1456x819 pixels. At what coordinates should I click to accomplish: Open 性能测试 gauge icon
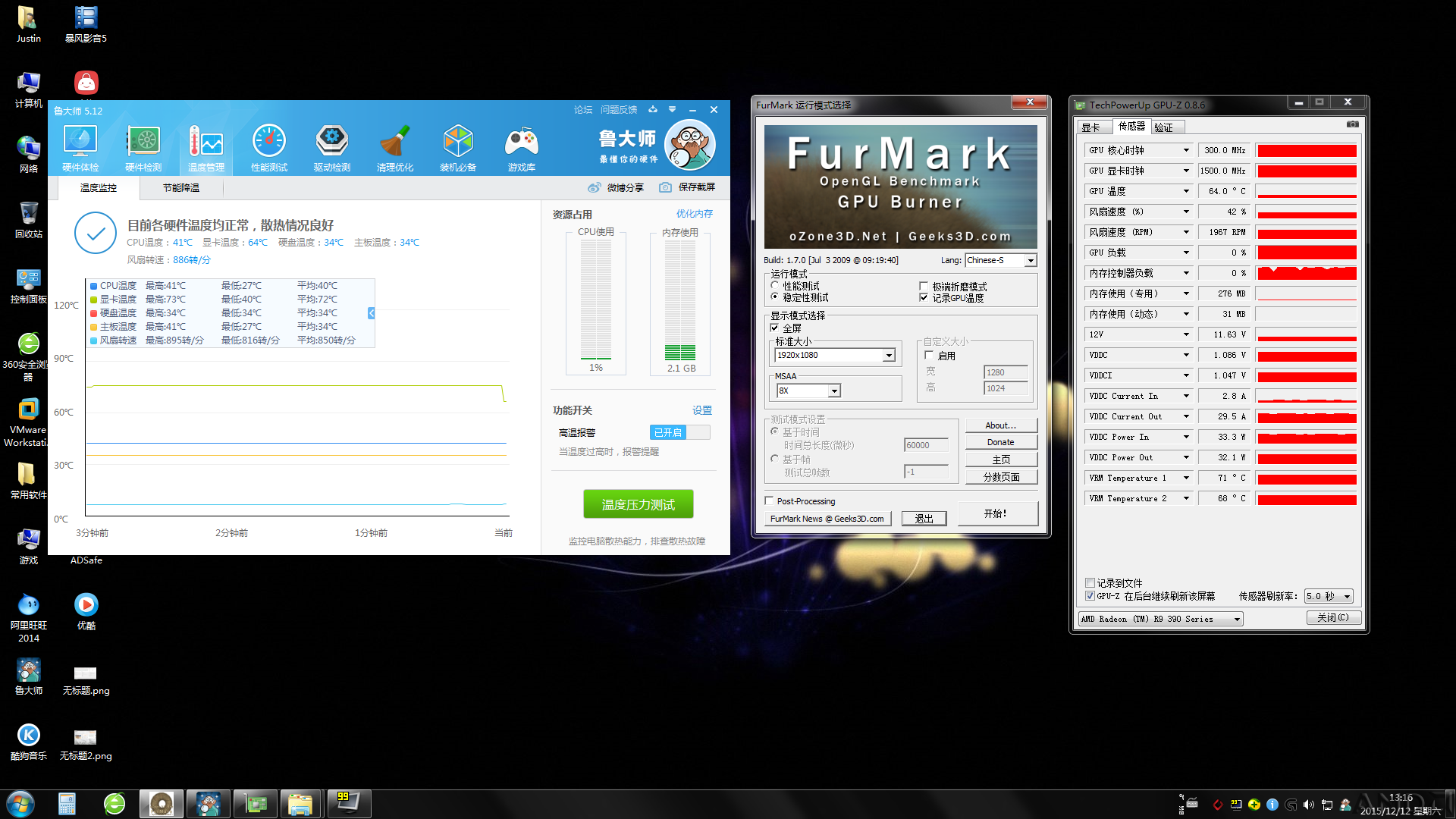coord(269,149)
